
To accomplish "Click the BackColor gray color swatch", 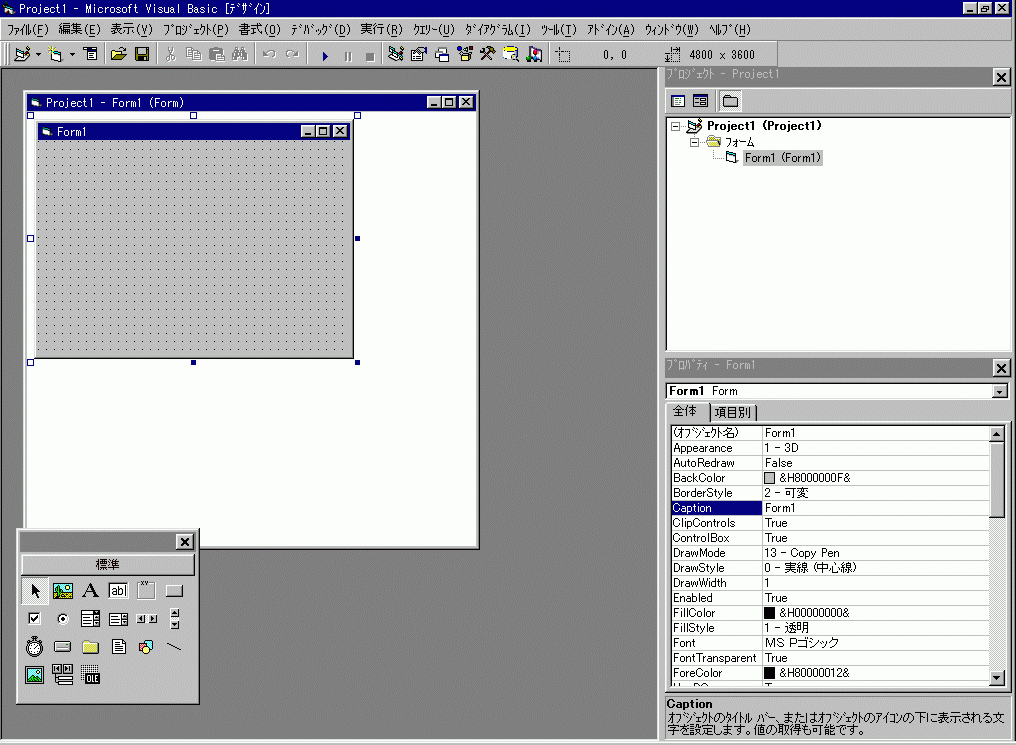I will (769, 478).
